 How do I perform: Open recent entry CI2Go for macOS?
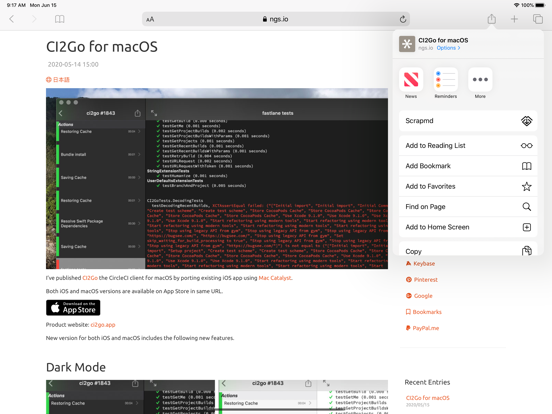pyautogui.click(x=427, y=398)
